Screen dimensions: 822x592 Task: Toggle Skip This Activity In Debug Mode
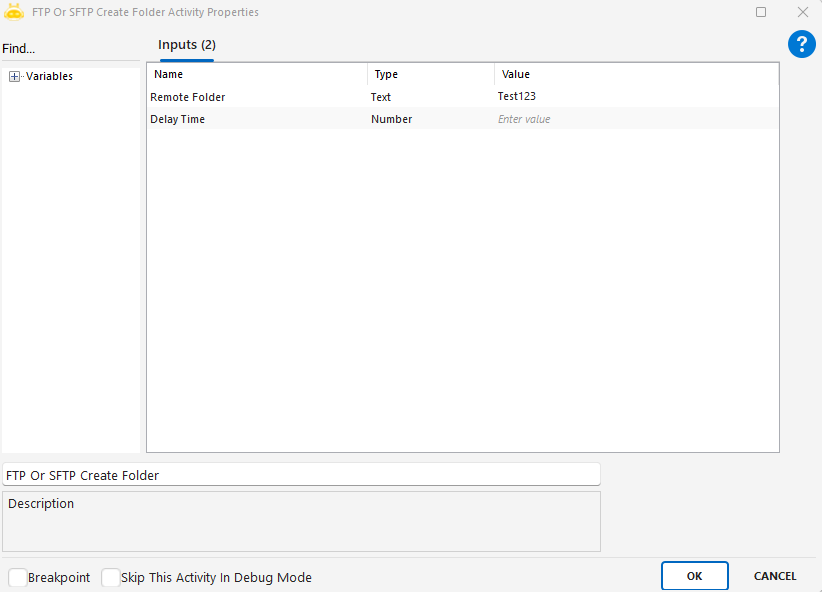tap(111, 578)
